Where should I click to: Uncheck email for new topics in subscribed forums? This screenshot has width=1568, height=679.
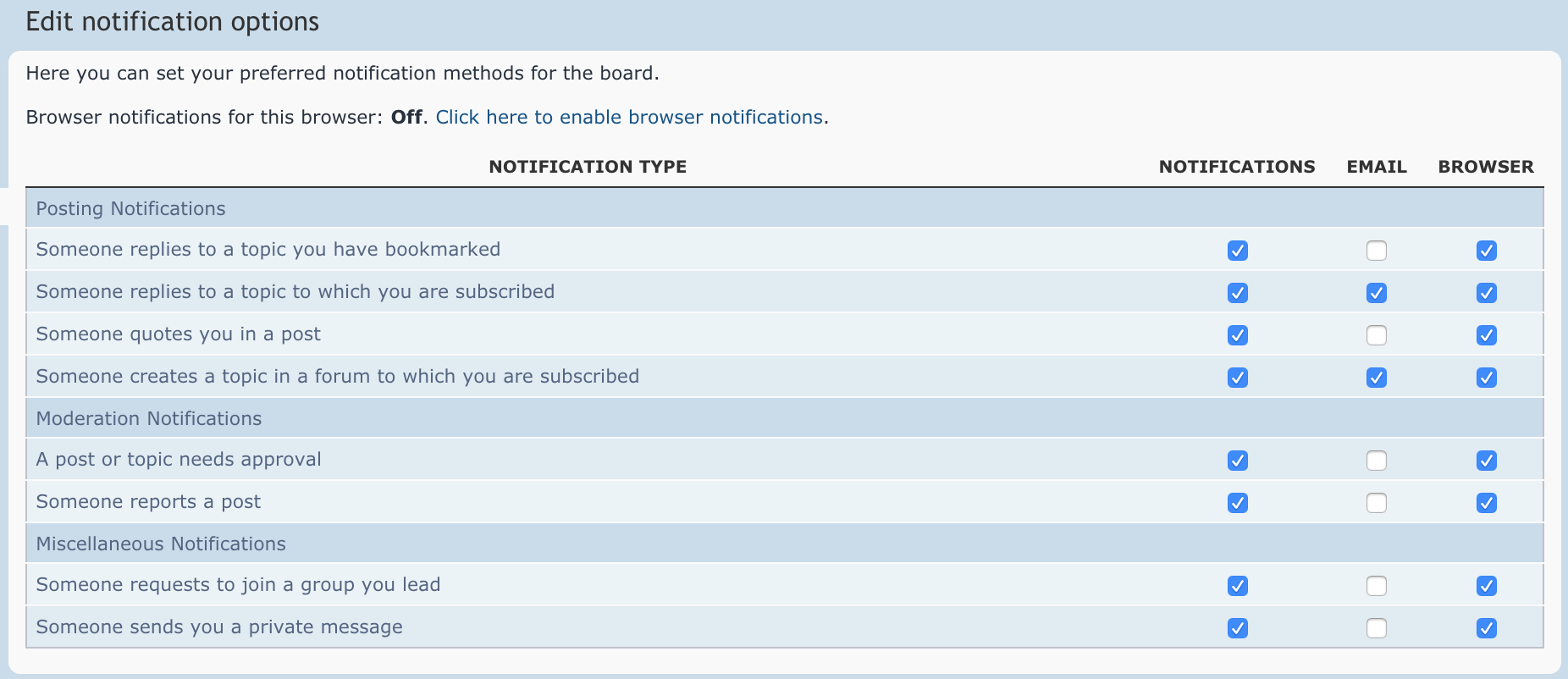coord(1377,378)
